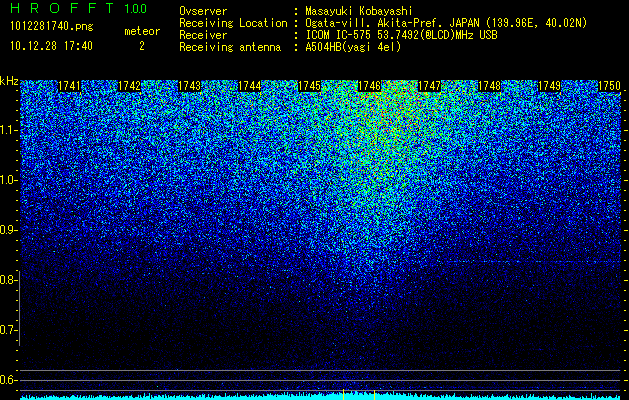Click the 0.6 kHz axis label
The image size is (629, 400).
pyautogui.click(x=7, y=380)
